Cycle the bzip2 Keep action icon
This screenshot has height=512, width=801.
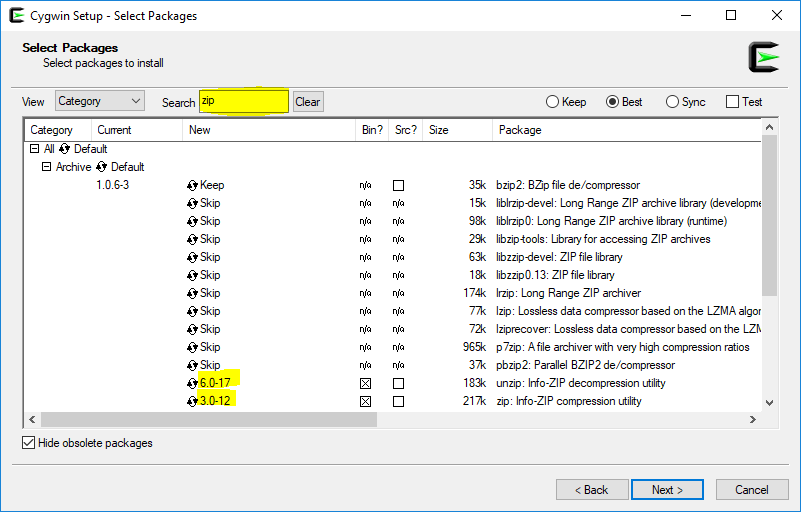point(192,185)
